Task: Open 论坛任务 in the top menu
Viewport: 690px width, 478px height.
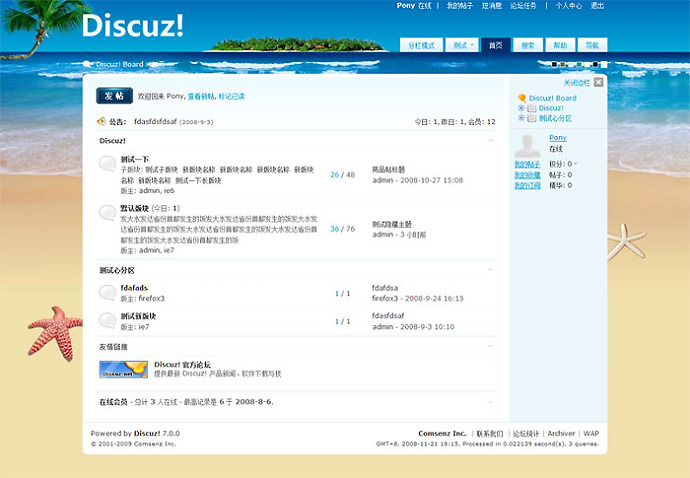Action: coord(523,6)
